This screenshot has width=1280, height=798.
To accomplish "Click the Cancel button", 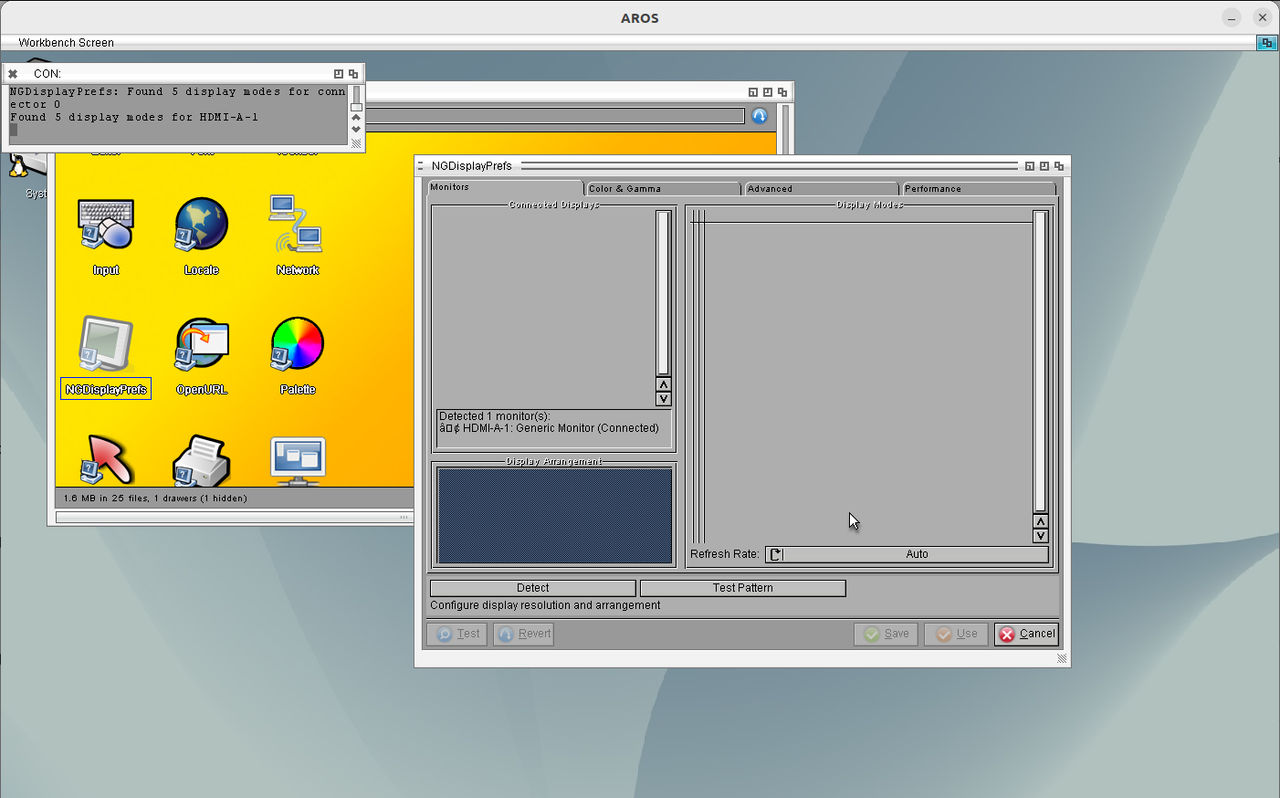I will pyautogui.click(x=1026, y=634).
